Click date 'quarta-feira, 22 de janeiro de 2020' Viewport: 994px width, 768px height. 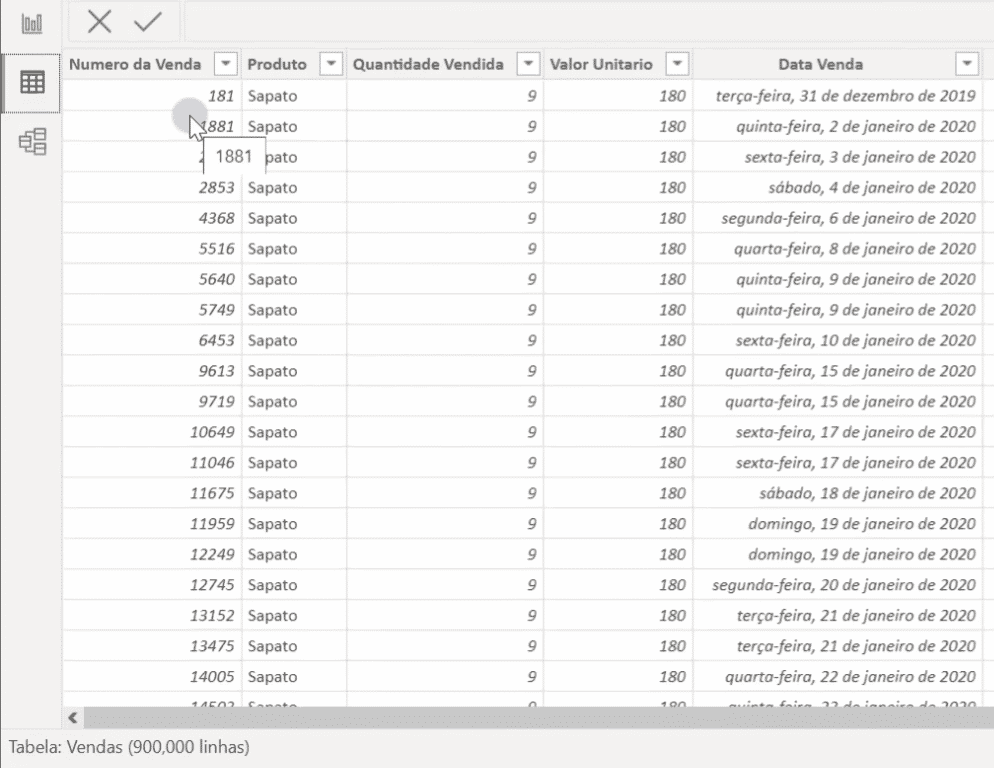tap(850, 677)
